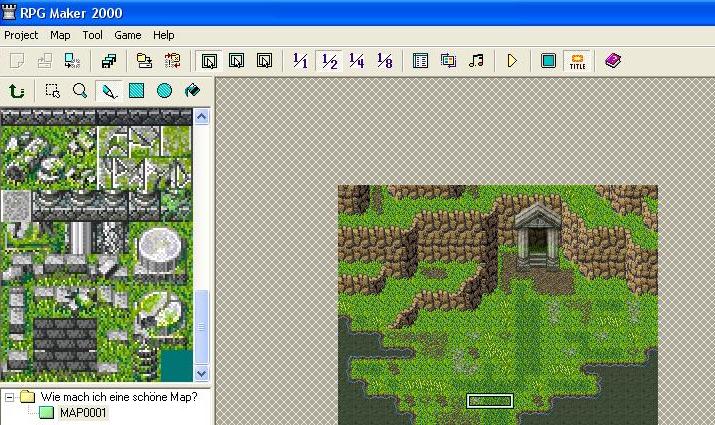This screenshot has width=715, height=425.
Task: Toggle the Full Screen mode icon
Action: [549, 61]
